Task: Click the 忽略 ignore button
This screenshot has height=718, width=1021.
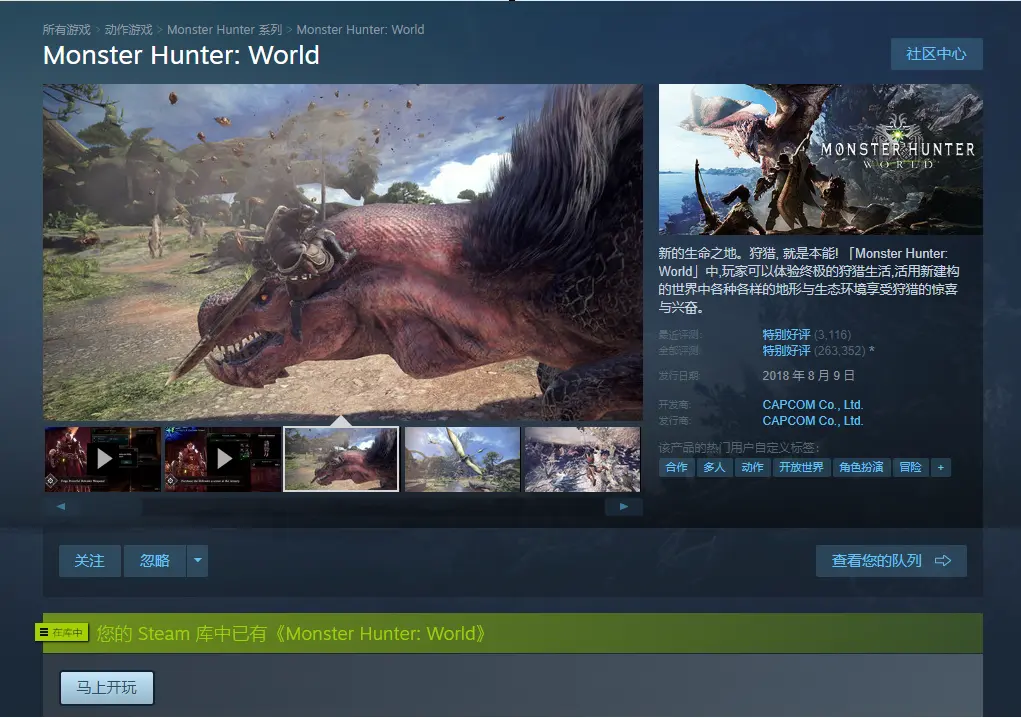Action: [x=155, y=561]
